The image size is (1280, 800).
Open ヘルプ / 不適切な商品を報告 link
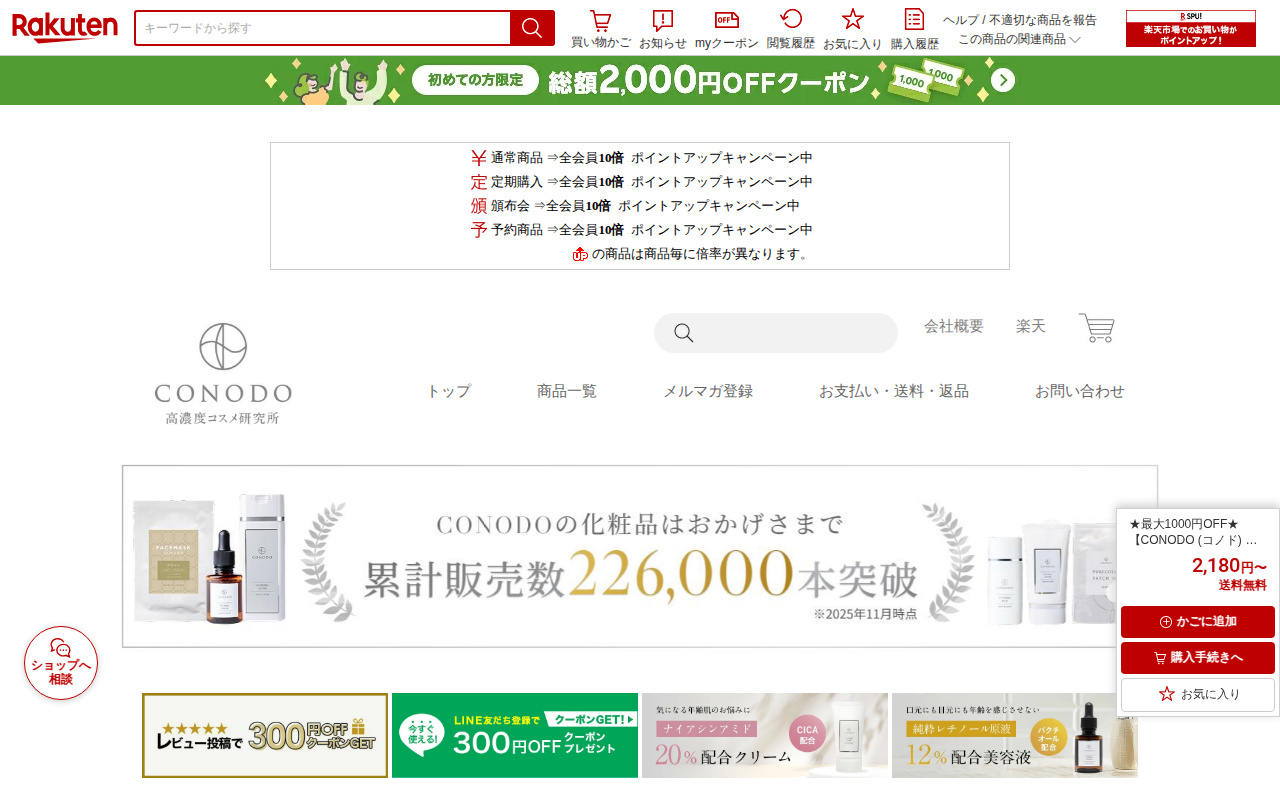(x=1020, y=20)
